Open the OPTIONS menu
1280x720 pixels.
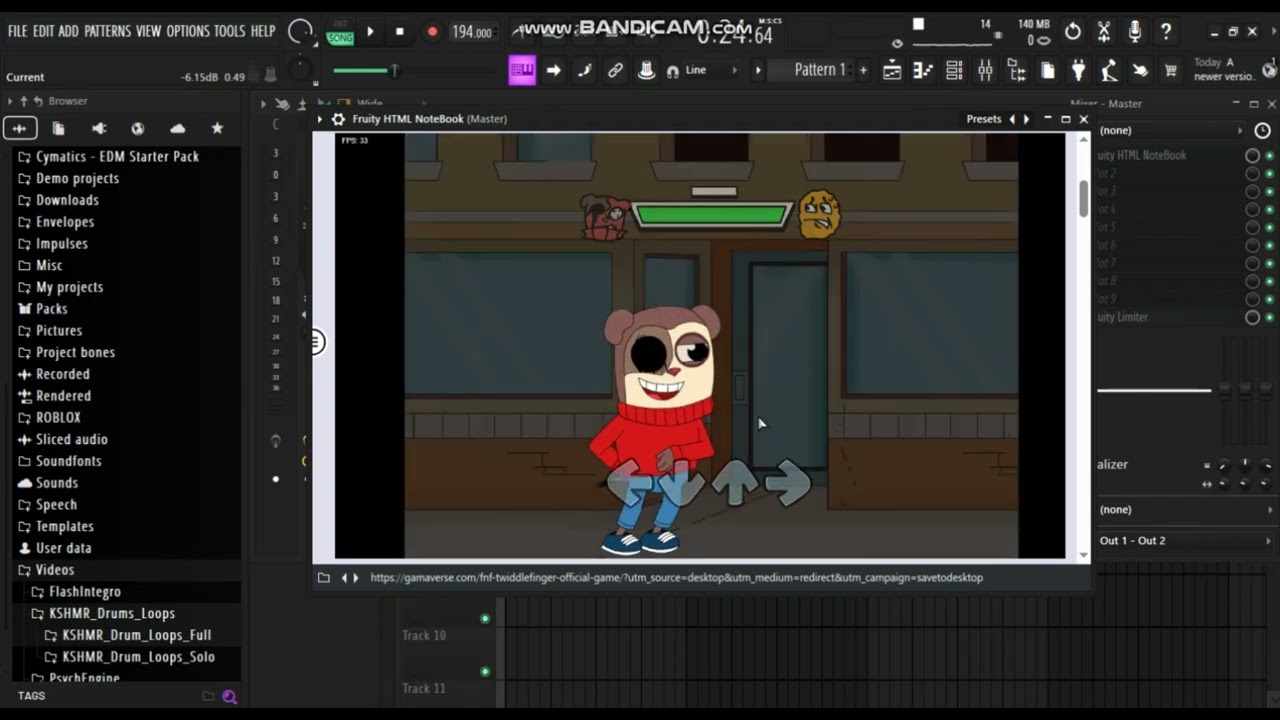(x=188, y=31)
